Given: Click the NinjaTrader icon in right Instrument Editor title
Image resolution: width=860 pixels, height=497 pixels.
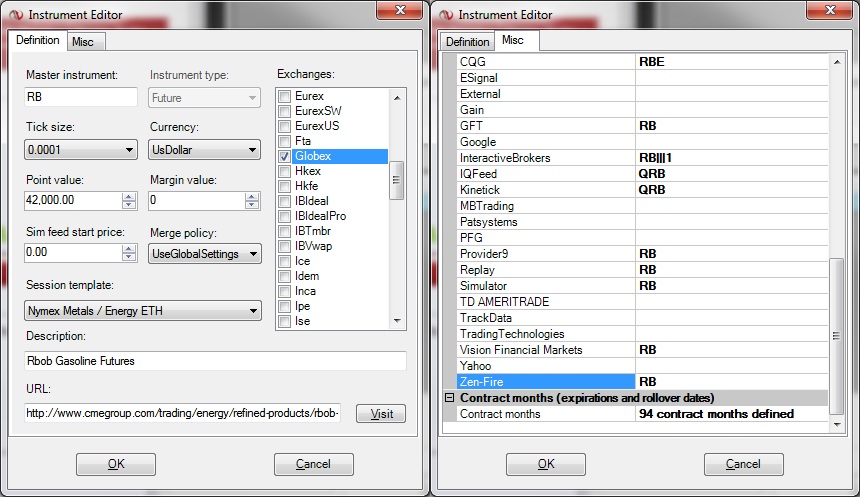Looking at the screenshot, I should (446, 15).
